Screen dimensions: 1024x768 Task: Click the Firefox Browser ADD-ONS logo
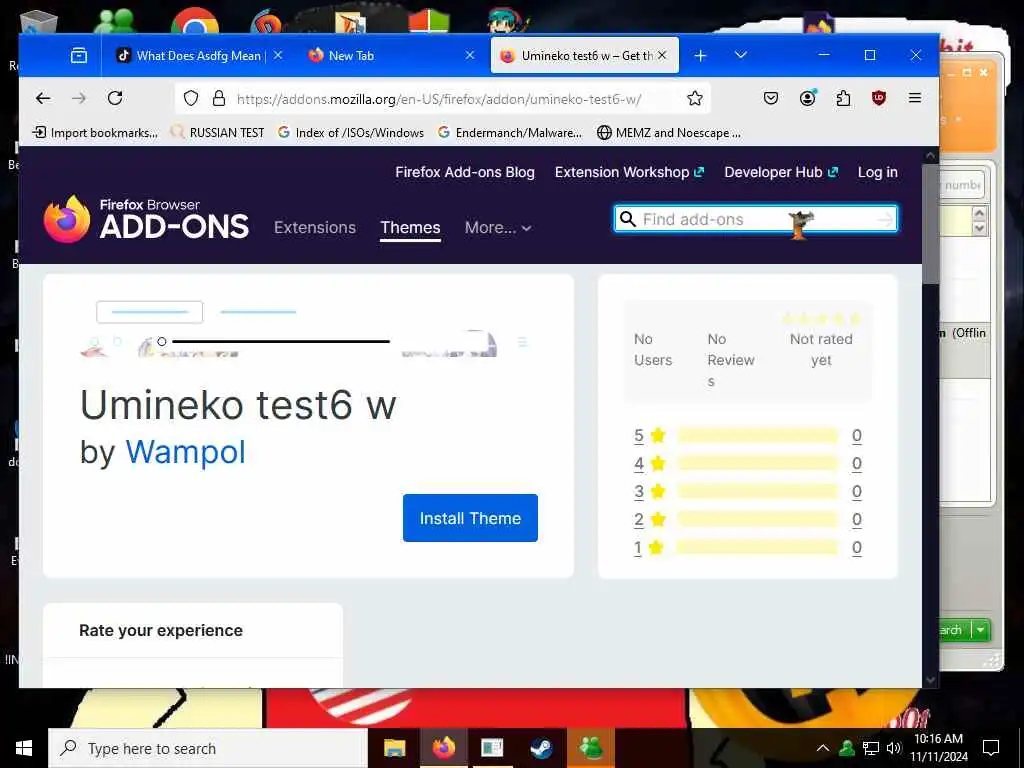146,219
